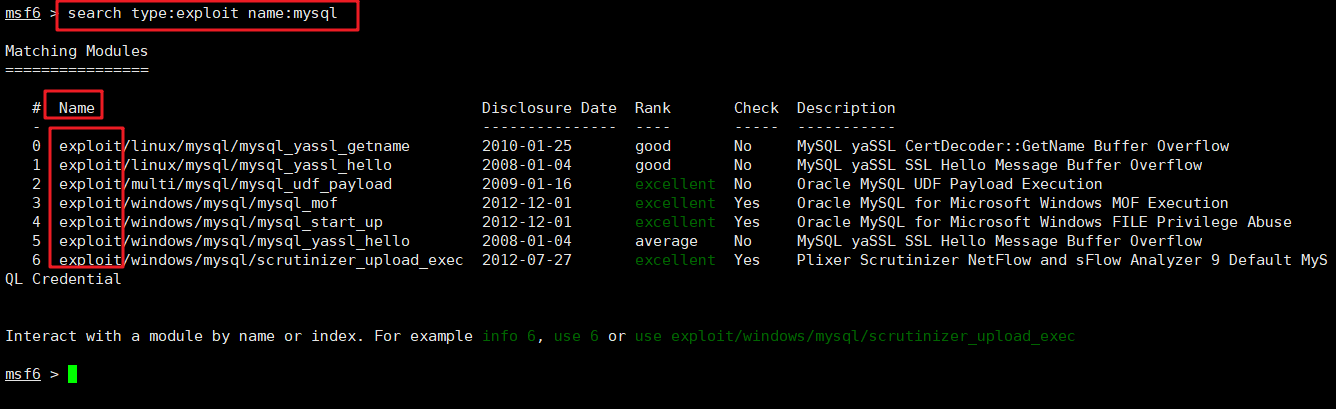Screen dimensions: 1336x409
Task: Click description Oracle MySQL for Microsoft Windows MOF Execution
Action: pyautogui.click(x=1013, y=203)
